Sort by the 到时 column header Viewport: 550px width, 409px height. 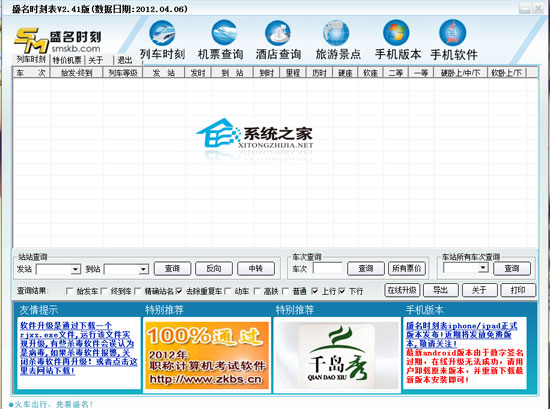pos(266,73)
